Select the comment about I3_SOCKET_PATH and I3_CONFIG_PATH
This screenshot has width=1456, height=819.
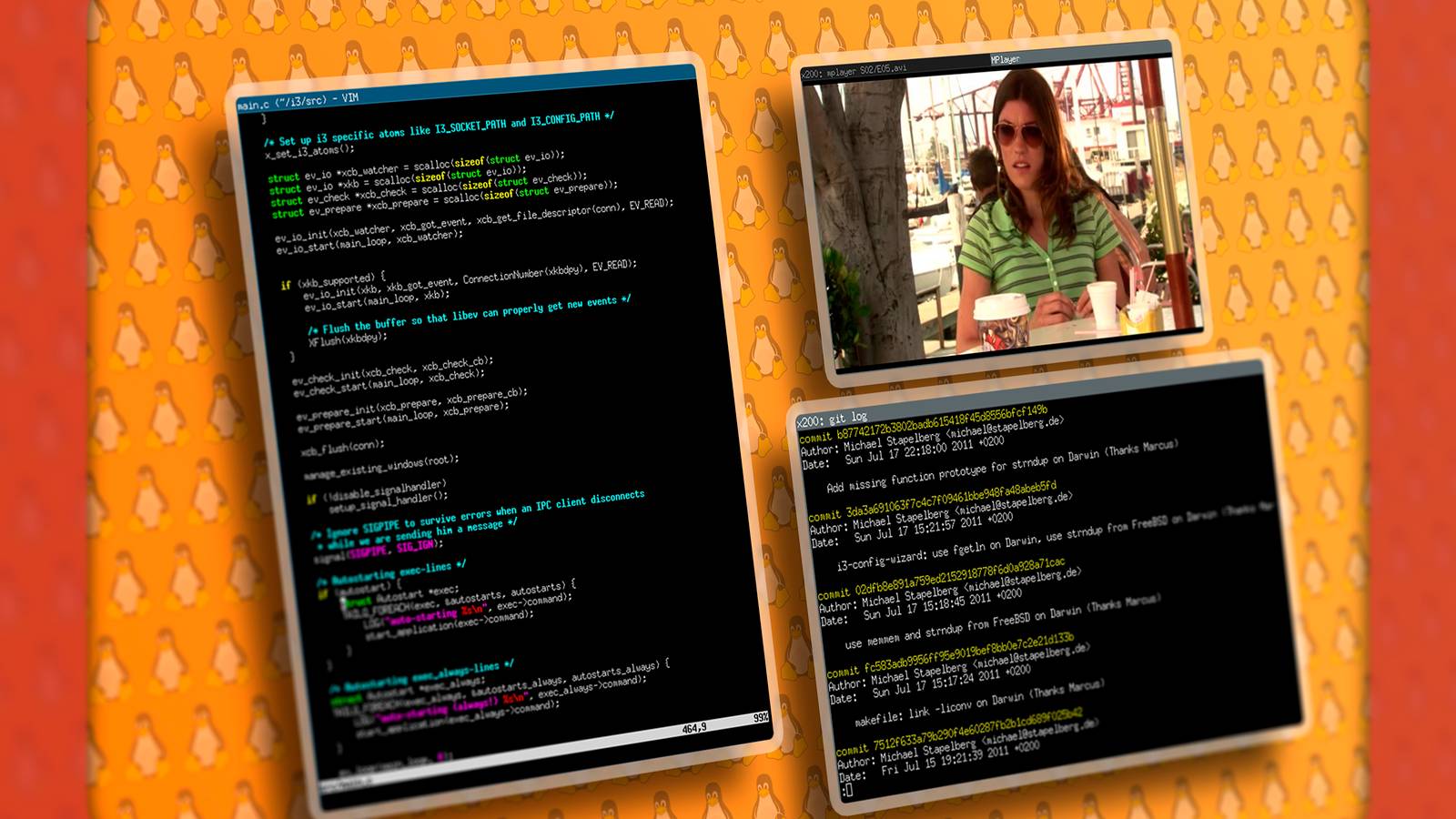coord(439,129)
